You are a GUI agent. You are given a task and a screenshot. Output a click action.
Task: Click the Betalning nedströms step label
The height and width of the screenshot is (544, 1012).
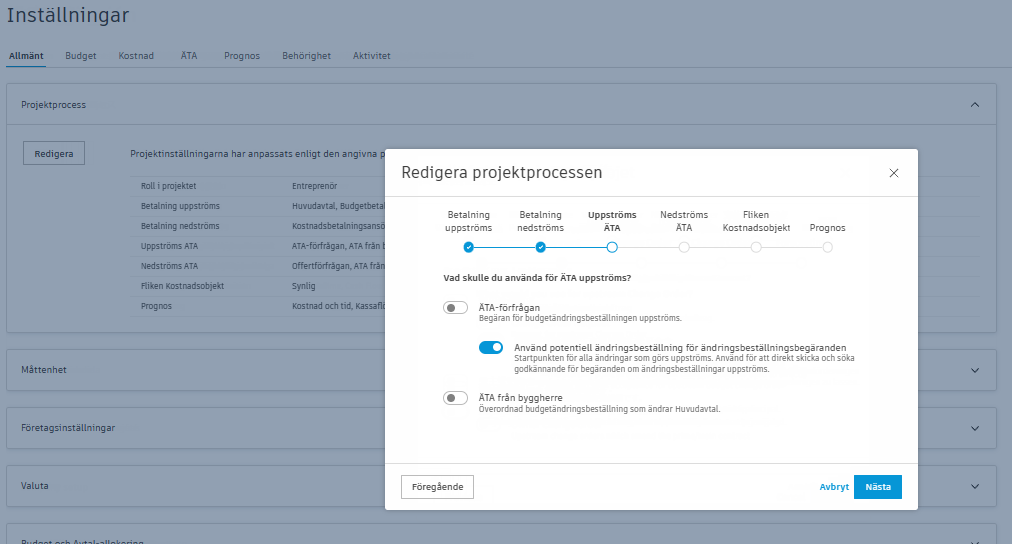click(540, 221)
